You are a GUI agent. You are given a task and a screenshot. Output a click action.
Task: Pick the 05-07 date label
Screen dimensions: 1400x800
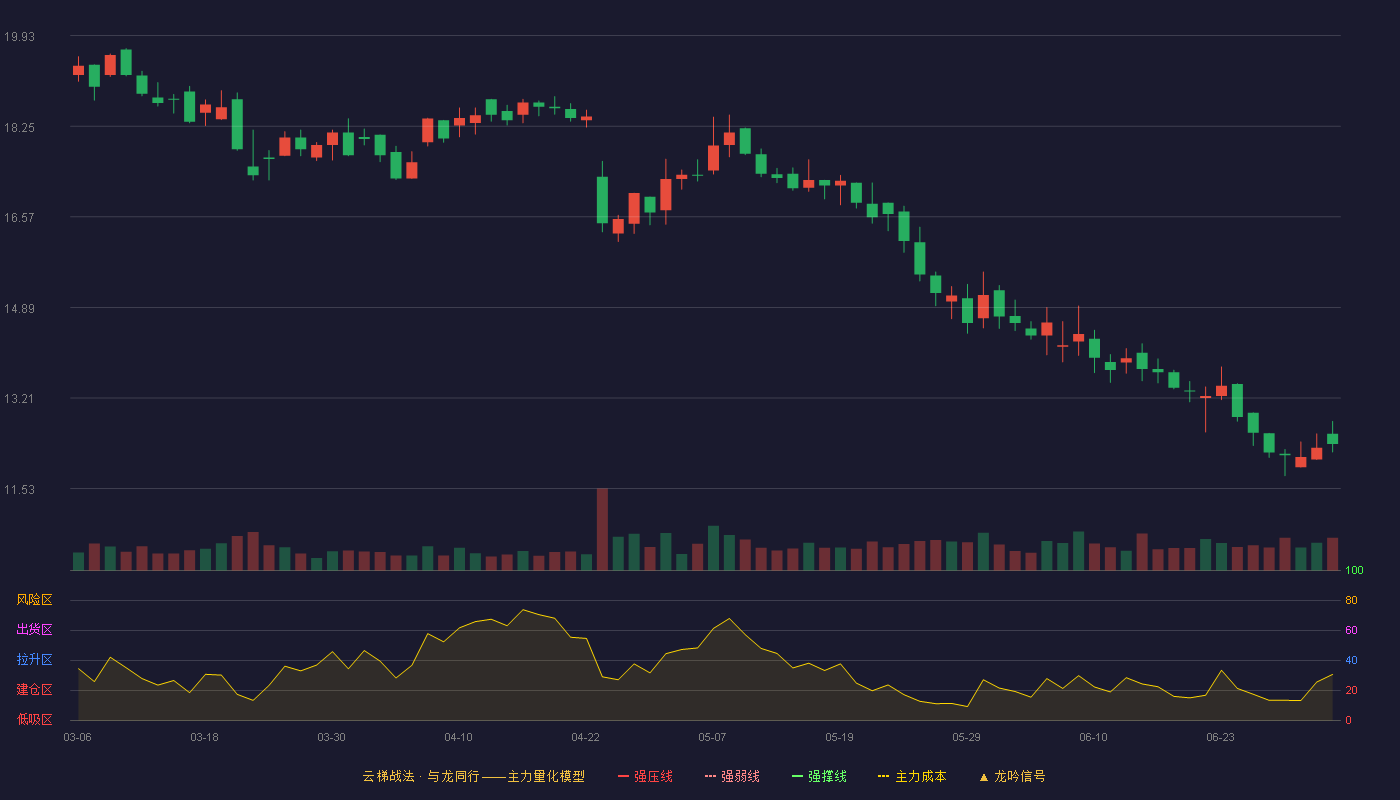[712, 737]
